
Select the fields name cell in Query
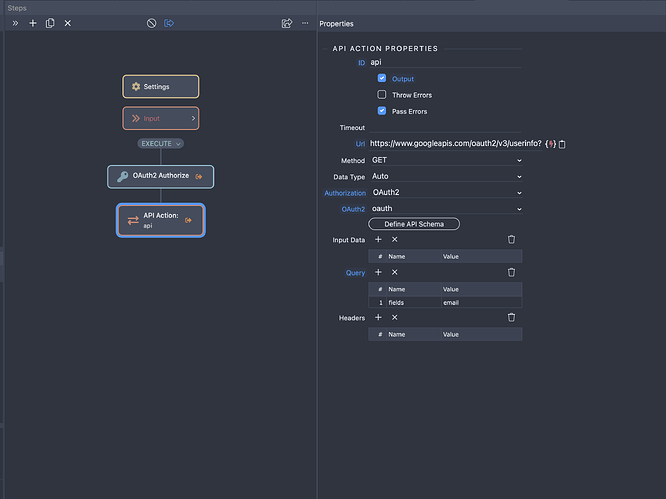click(413, 303)
